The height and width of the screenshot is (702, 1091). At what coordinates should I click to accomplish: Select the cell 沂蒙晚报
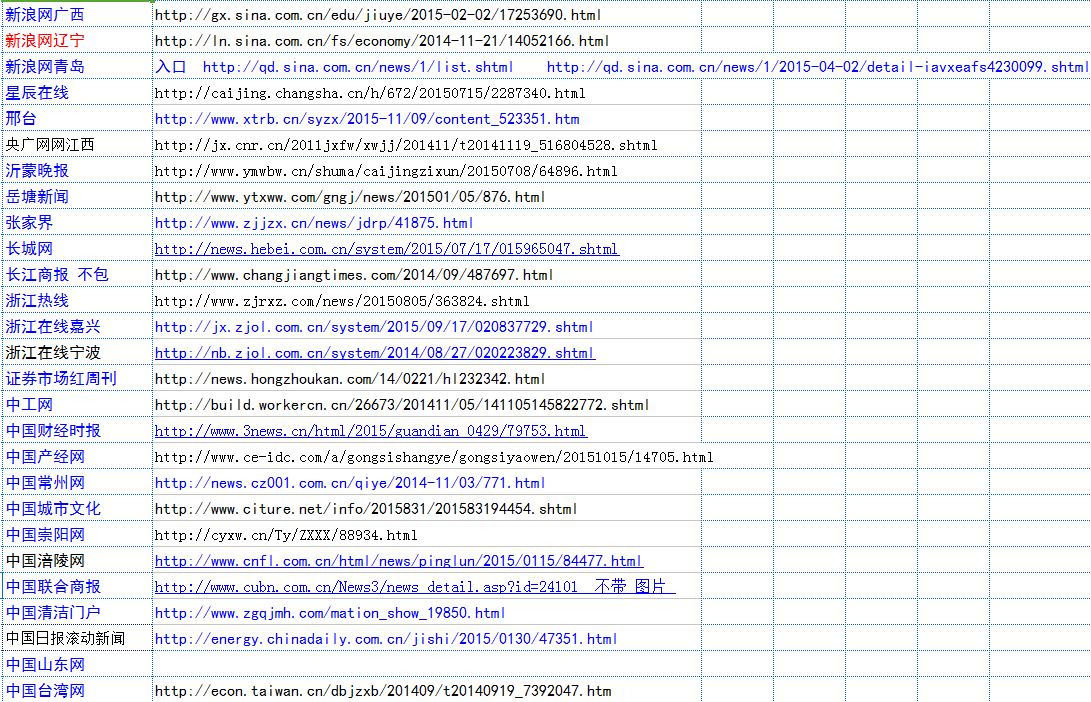(x=77, y=170)
